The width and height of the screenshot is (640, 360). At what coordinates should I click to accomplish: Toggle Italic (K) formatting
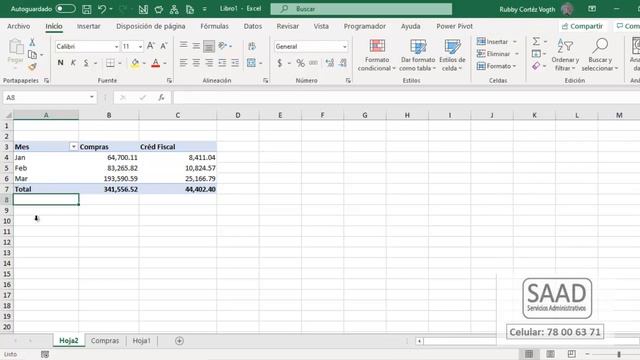click(x=73, y=63)
